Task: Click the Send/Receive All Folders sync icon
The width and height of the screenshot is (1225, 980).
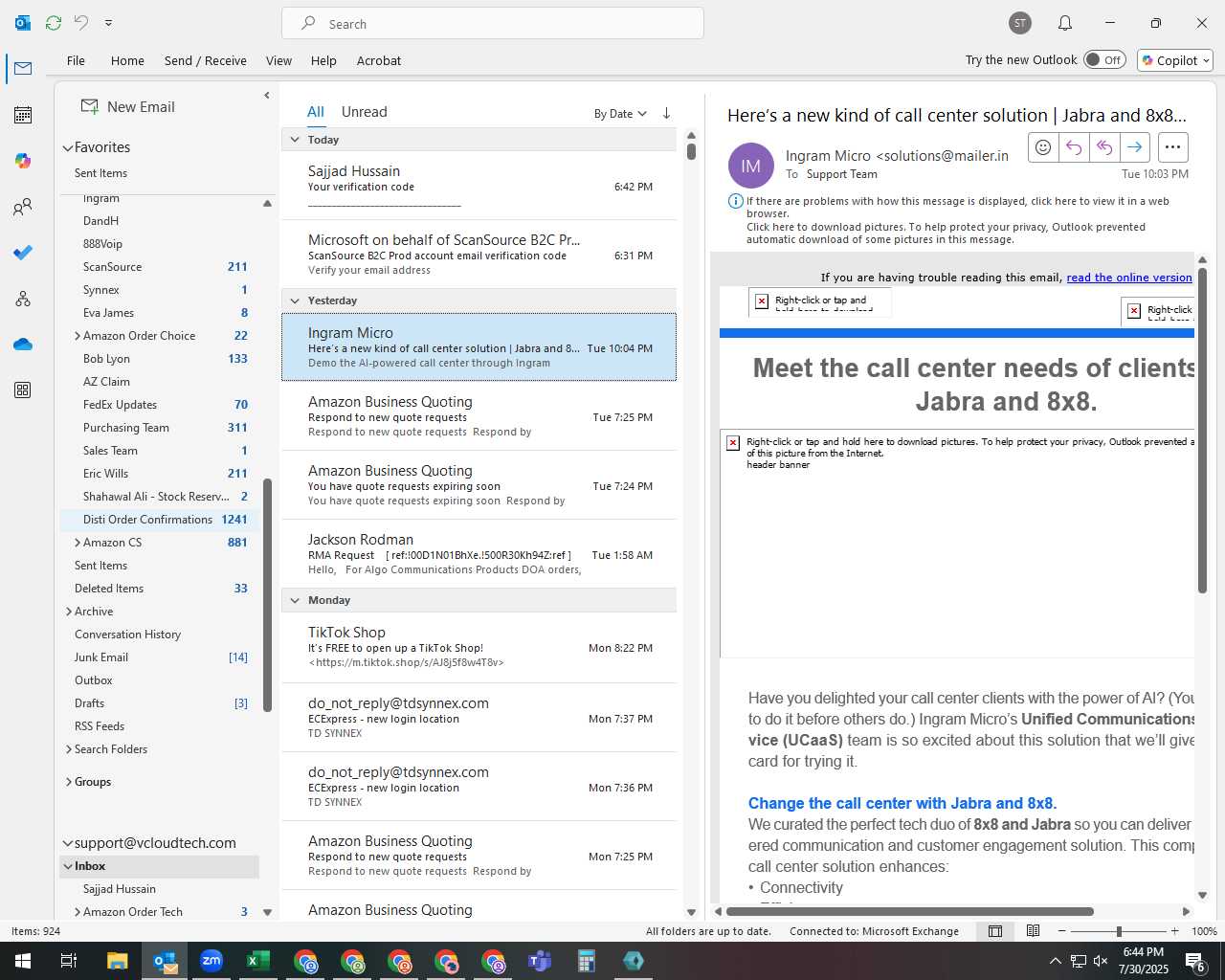Action: [x=54, y=23]
